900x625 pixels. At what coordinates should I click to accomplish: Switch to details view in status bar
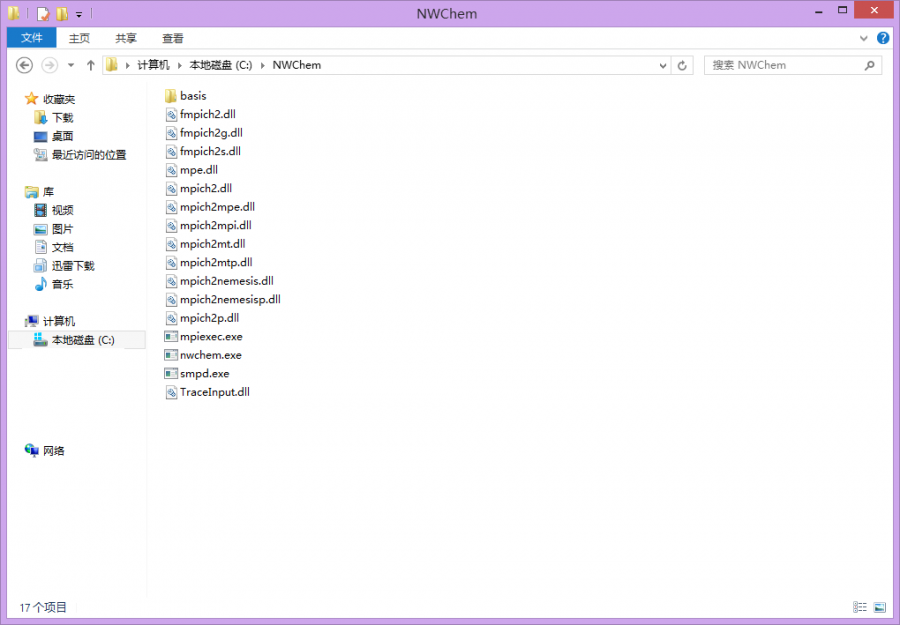coord(860,607)
